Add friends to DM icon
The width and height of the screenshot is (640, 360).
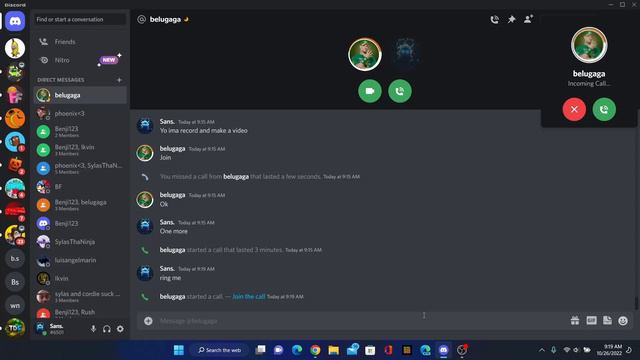(528, 19)
